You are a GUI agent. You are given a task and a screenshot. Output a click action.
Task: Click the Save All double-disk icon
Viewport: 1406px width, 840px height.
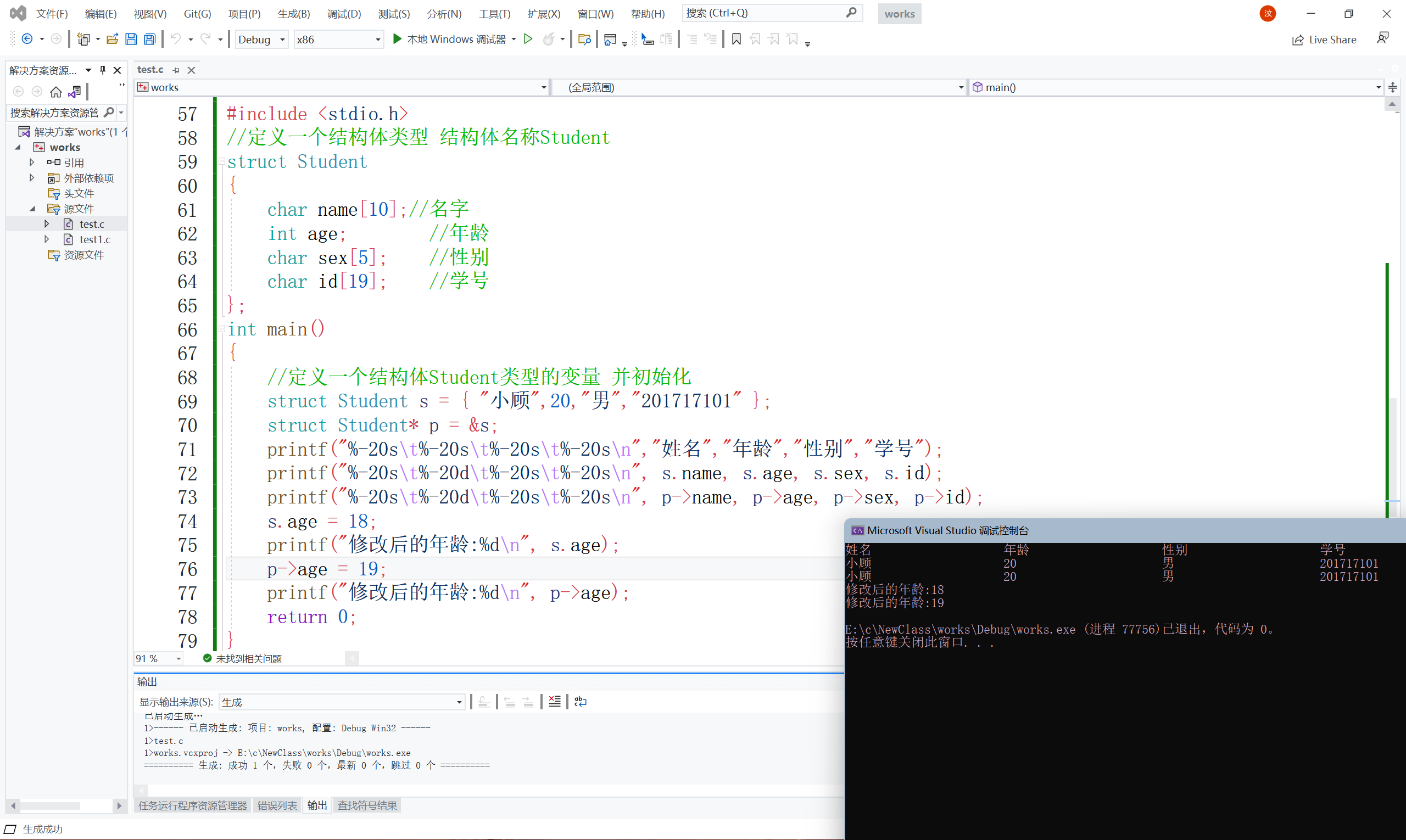pos(149,39)
